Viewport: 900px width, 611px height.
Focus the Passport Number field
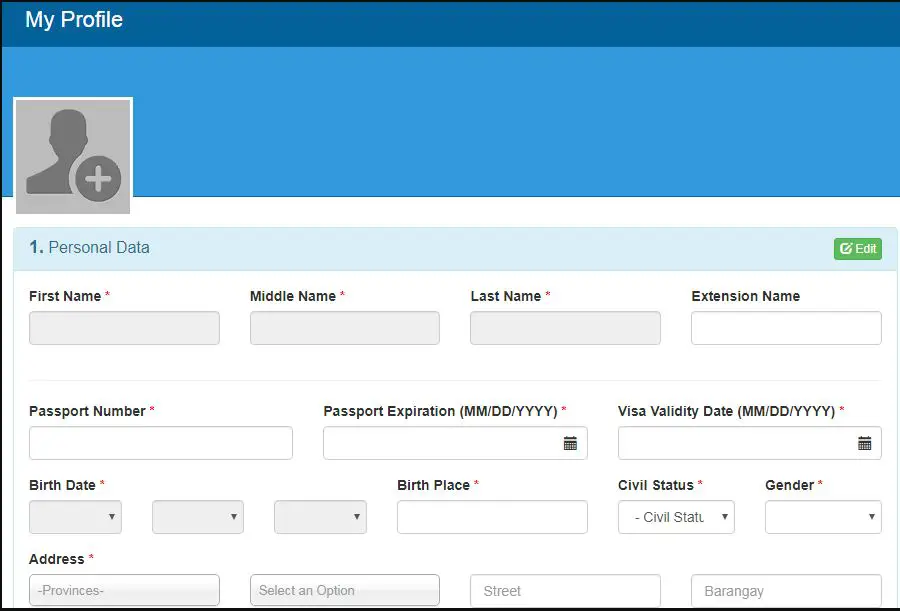tap(161, 443)
